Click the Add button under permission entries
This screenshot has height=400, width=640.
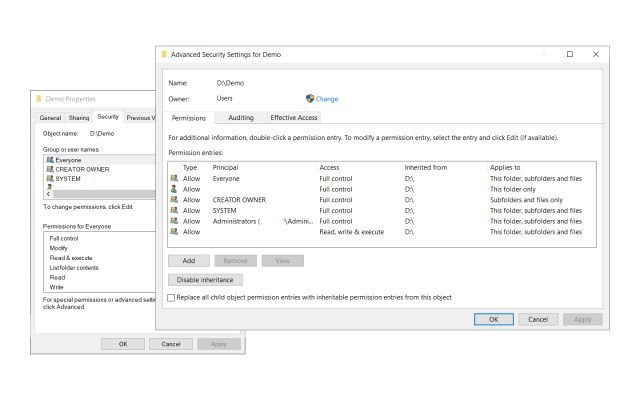point(189,260)
